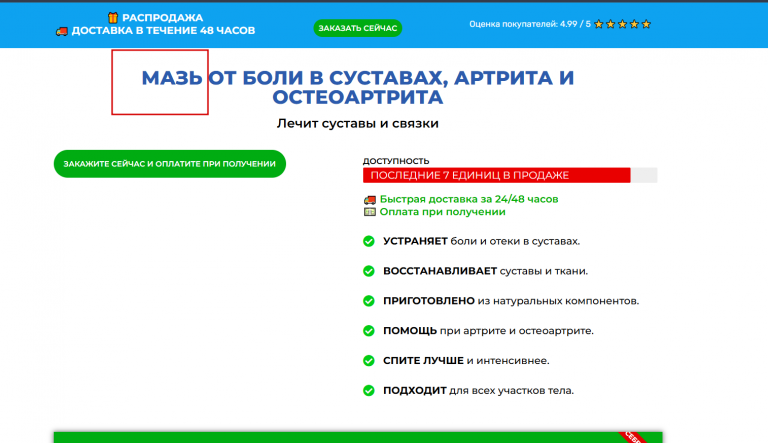Viewport: 768px width, 443px height.
Task: Click the ДОСТУПНОСТЬ label
Action: point(396,161)
